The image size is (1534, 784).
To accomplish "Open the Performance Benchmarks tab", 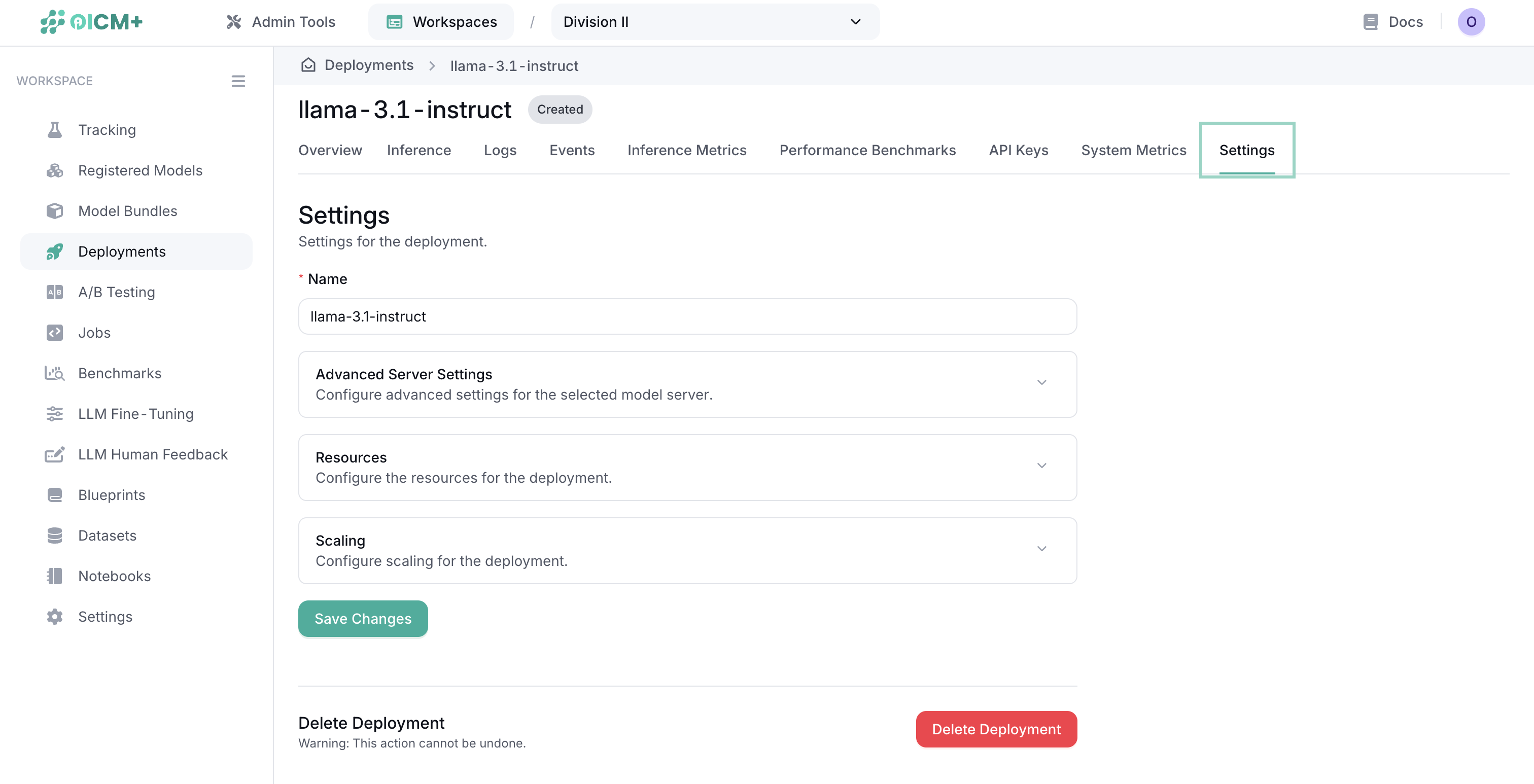I will 867,150.
